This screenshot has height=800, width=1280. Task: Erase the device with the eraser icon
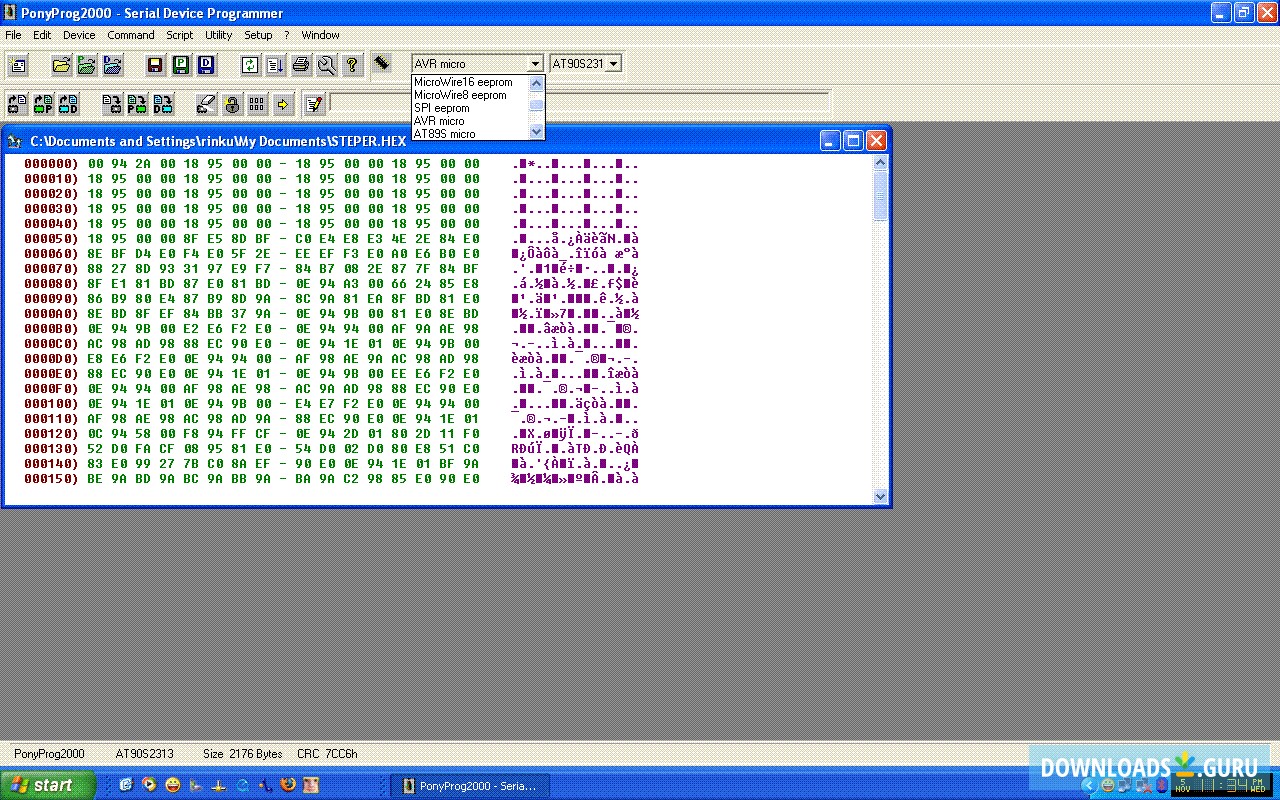[206, 103]
